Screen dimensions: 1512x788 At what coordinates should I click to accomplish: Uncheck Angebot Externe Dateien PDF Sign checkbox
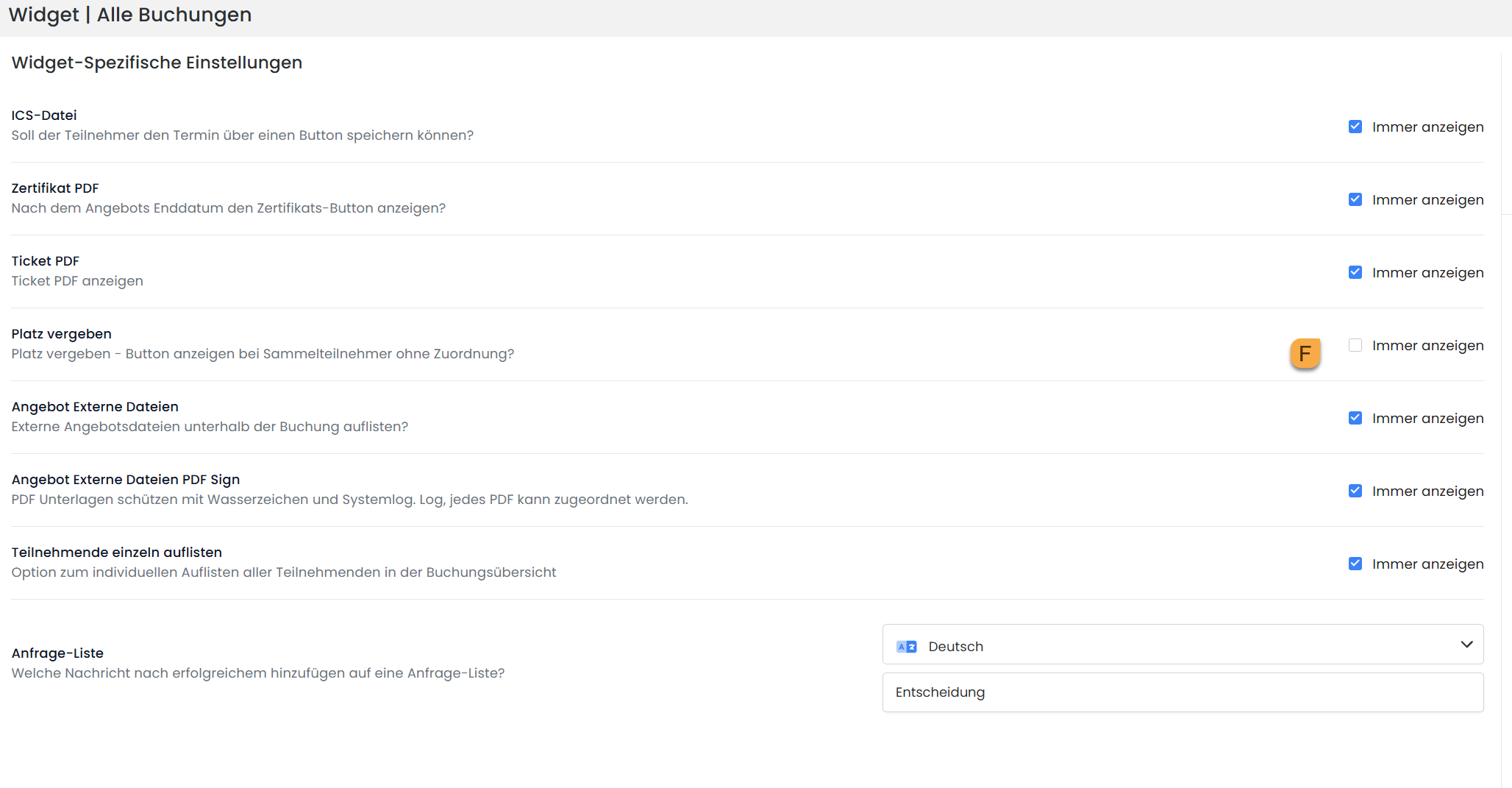coord(1355,491)
